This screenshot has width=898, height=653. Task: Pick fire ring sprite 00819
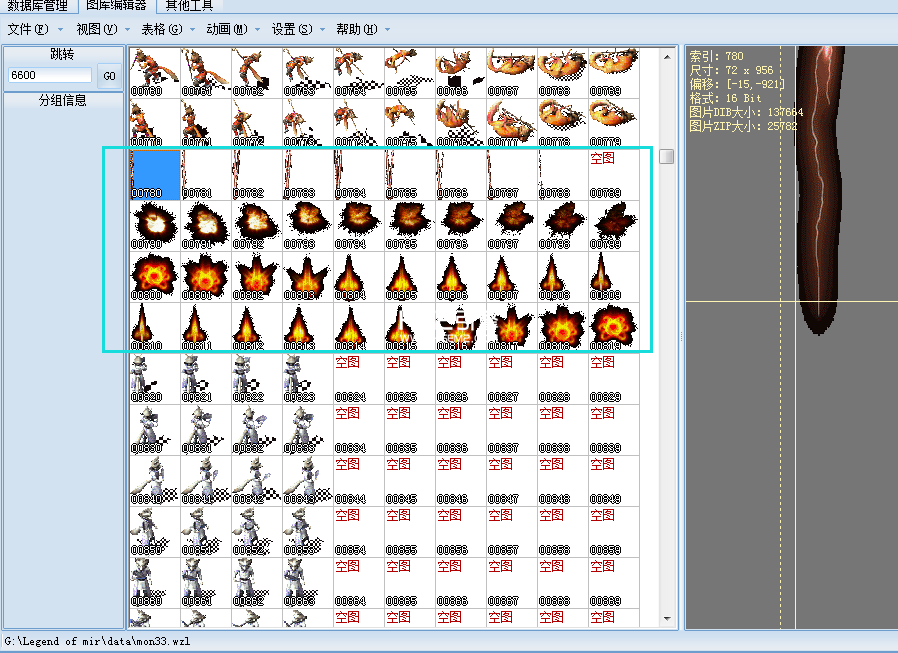(x=613, y=328)
